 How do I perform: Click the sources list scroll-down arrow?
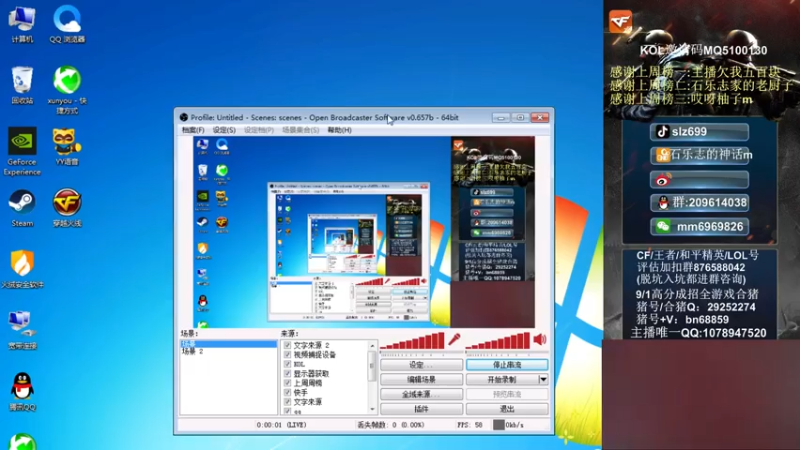tap(372, 409)
